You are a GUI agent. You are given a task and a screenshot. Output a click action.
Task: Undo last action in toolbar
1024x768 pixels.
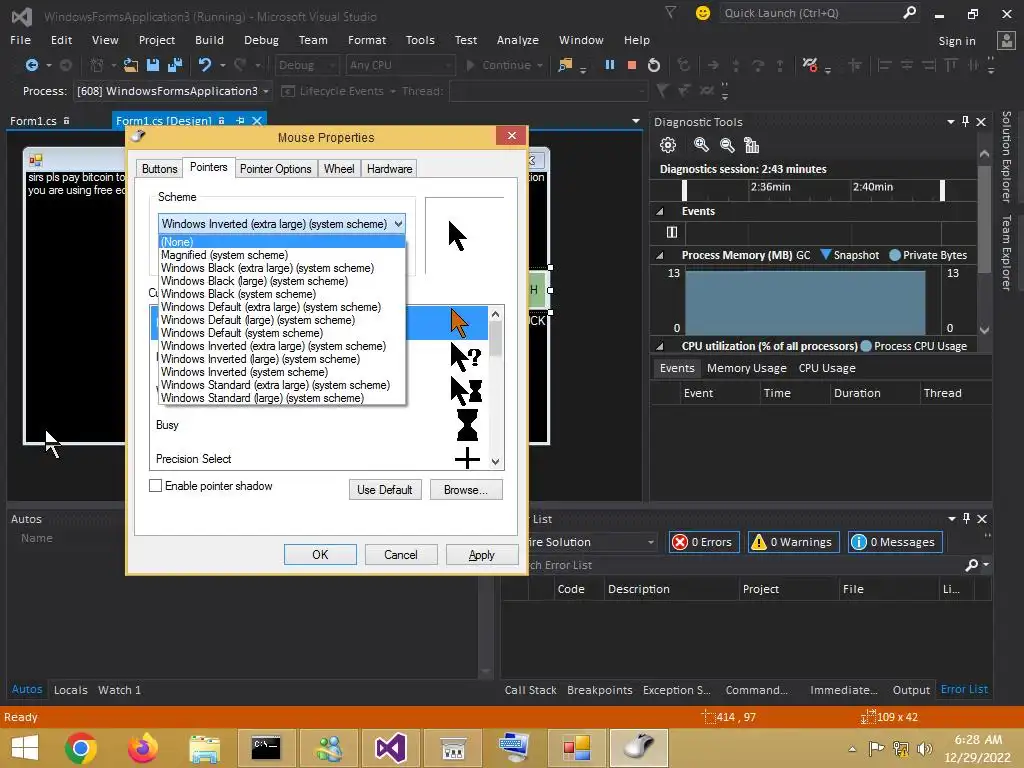coord(205,65)
